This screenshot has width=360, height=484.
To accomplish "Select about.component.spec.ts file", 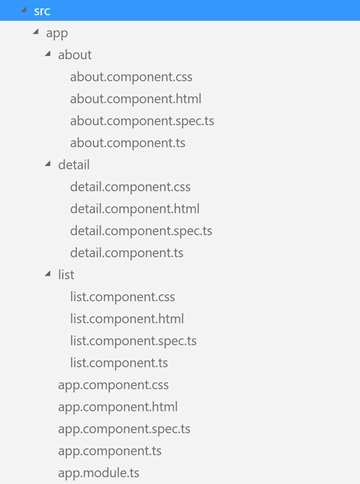I will tap(142, 121).
